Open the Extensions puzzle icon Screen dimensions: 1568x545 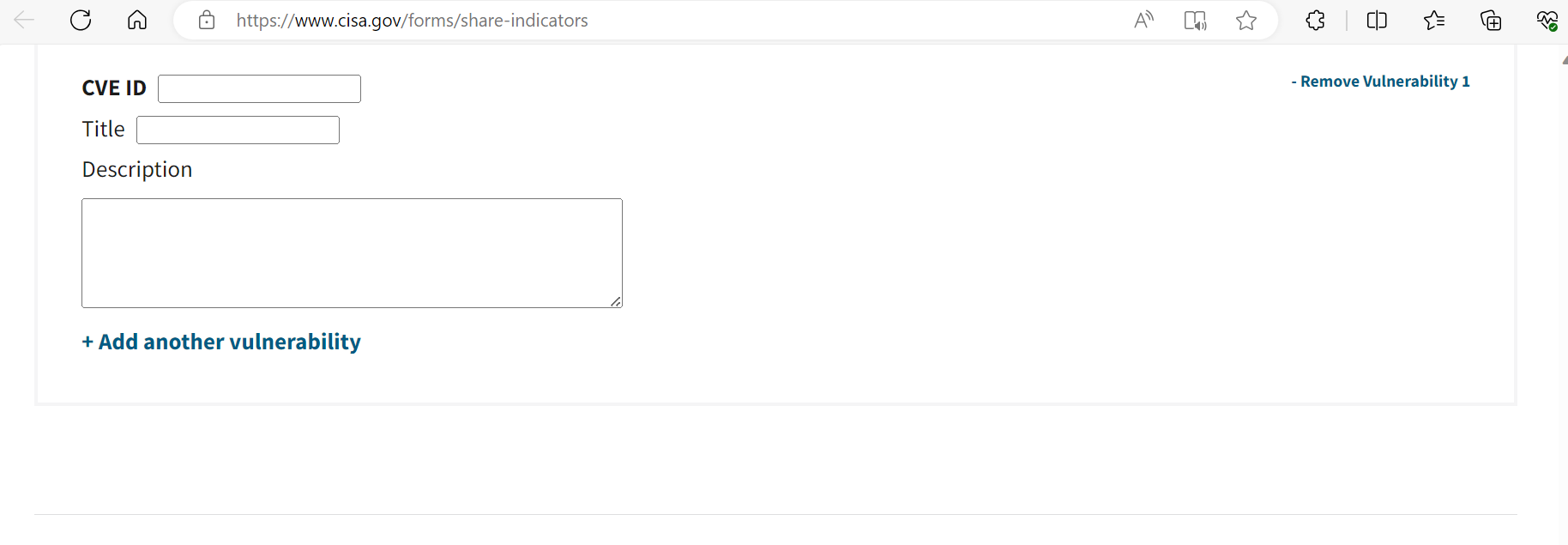coord(1315,21)
